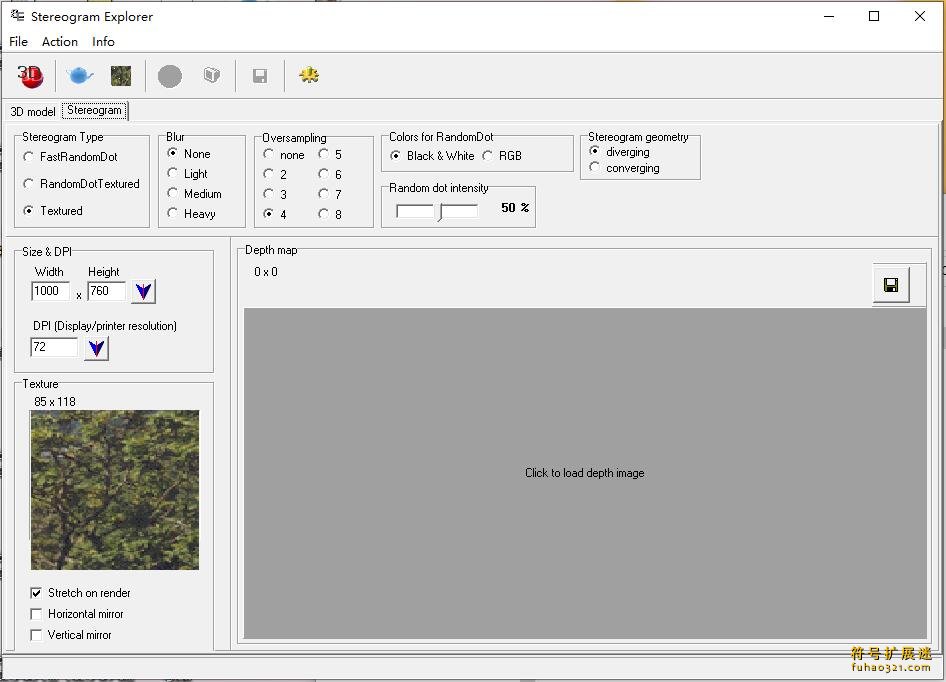The image size is (946, 682).
Task: Click the gray circle render icon
Action: click(x=169, y=75)
